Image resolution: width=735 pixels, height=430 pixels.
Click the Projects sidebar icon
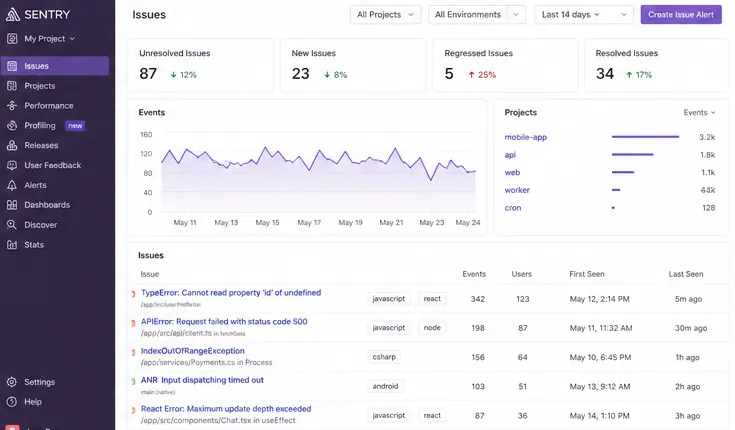pos(12,86)
